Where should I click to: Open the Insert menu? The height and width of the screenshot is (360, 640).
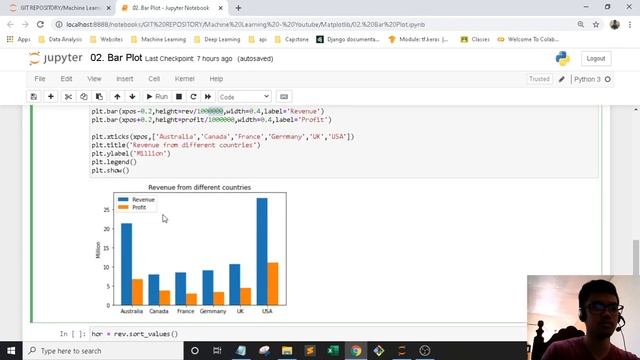[x=124, y=79]
